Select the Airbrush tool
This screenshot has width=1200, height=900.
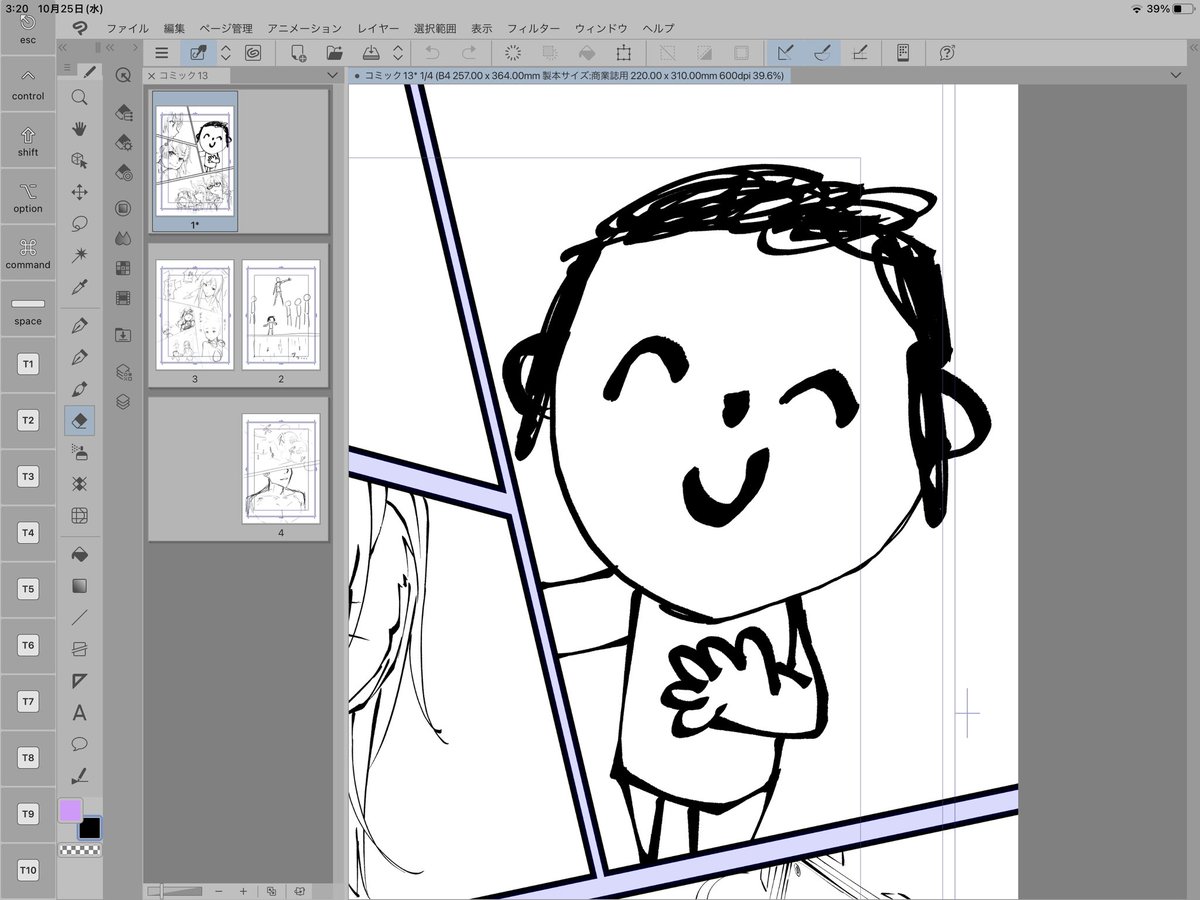point(79,453)
